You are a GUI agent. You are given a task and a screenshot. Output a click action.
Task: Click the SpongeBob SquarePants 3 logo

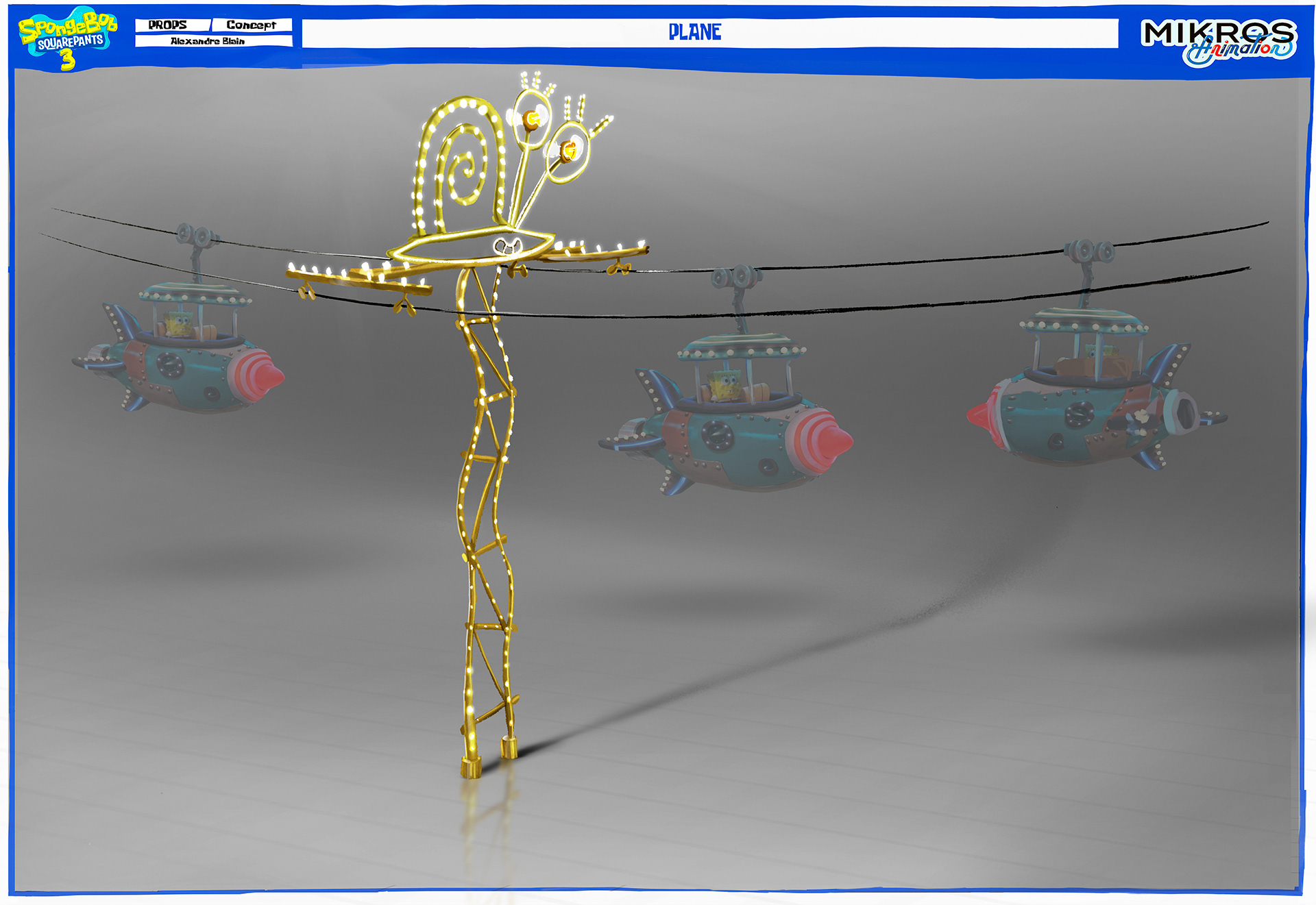click(66, 38)
